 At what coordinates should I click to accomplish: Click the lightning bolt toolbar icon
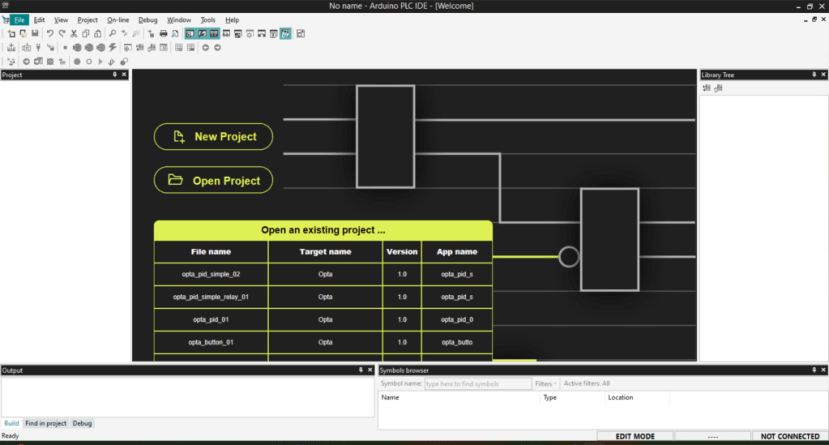[113, 48]
